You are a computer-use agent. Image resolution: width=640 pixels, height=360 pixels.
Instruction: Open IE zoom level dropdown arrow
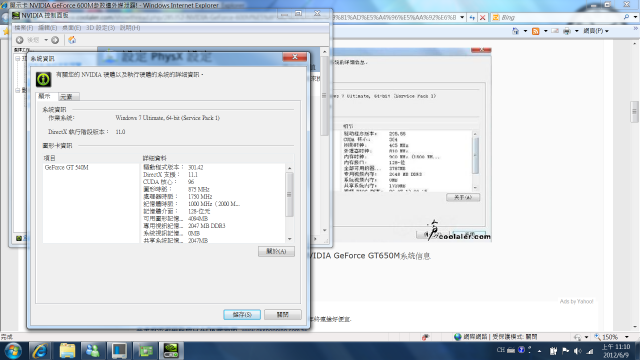click(x=627, y=337)
